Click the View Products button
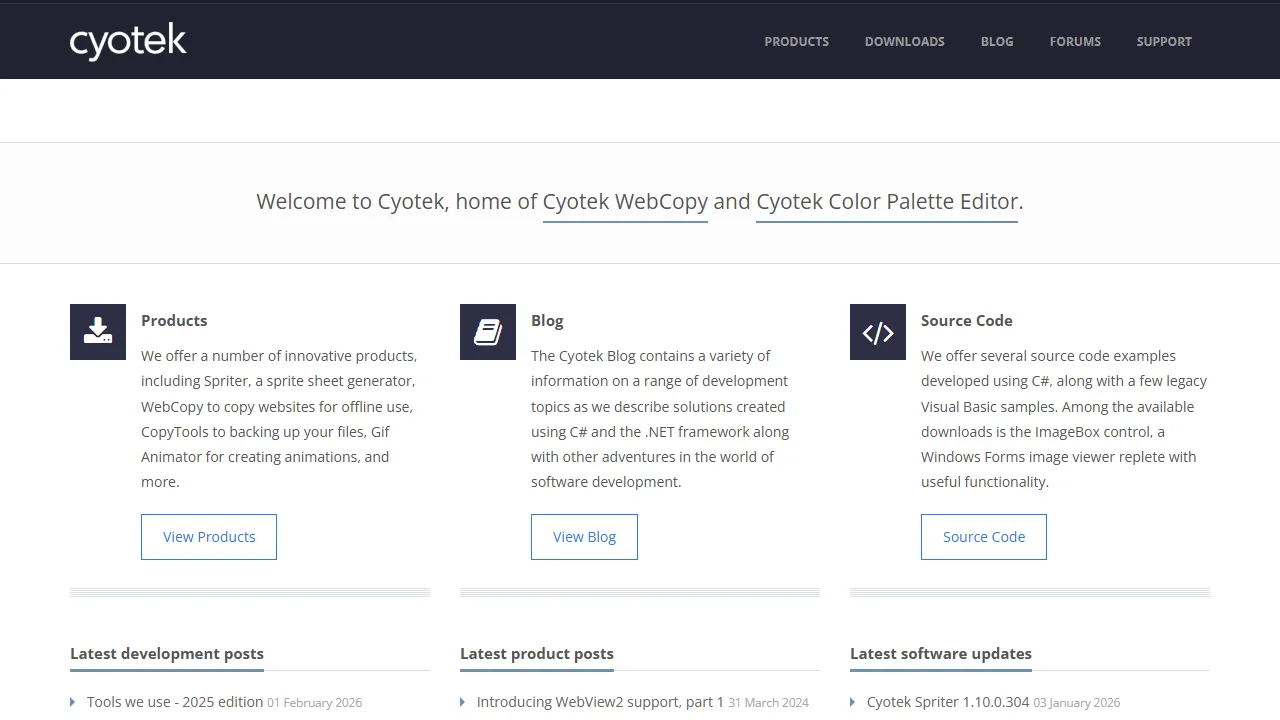Viewport: 1280px width, 720px height. [208, 537]
